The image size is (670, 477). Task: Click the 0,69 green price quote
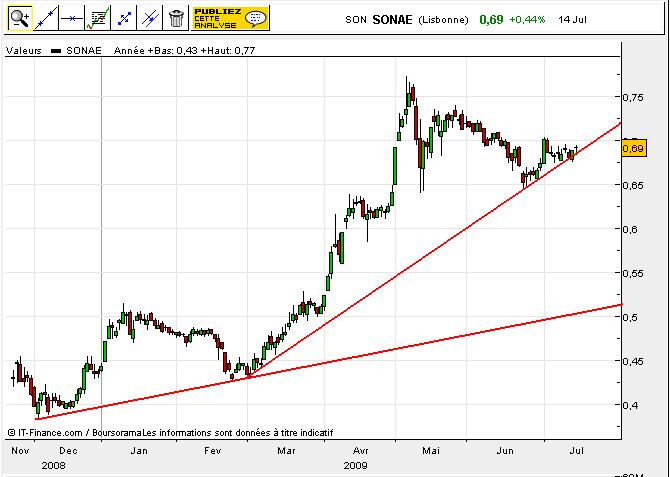(491, 20)
